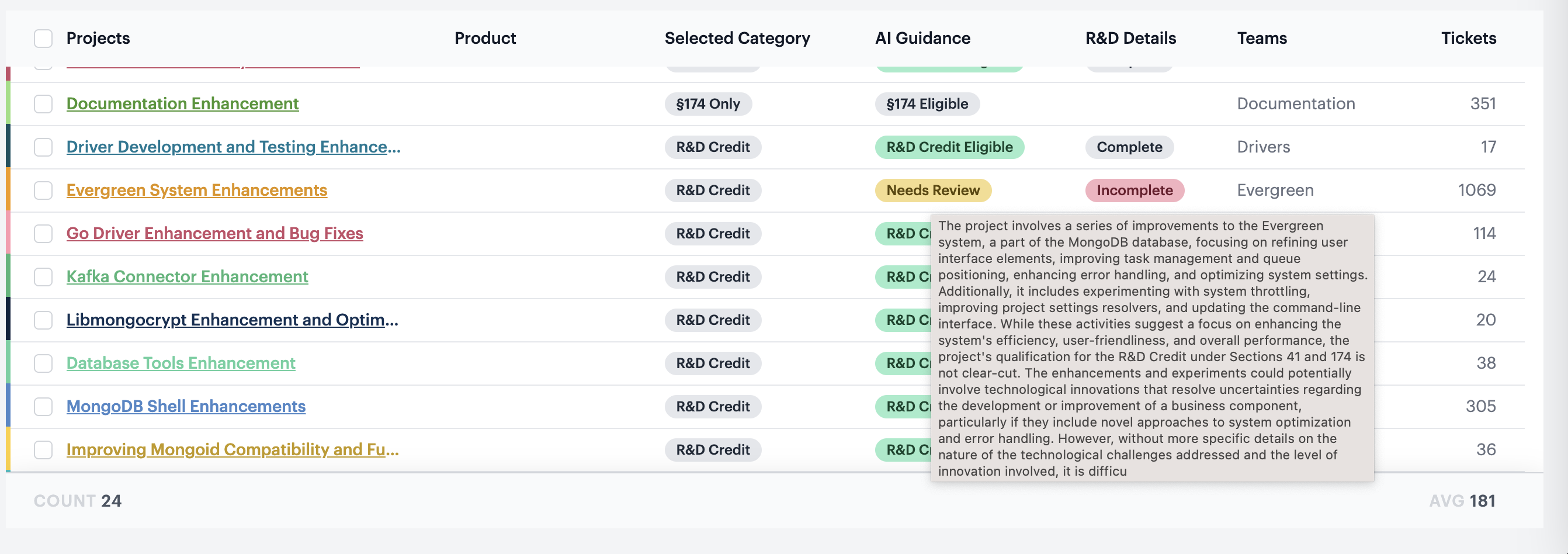
Task: Tick the Kafka Connector Enhancement checkbox
Action: point(43,277)
